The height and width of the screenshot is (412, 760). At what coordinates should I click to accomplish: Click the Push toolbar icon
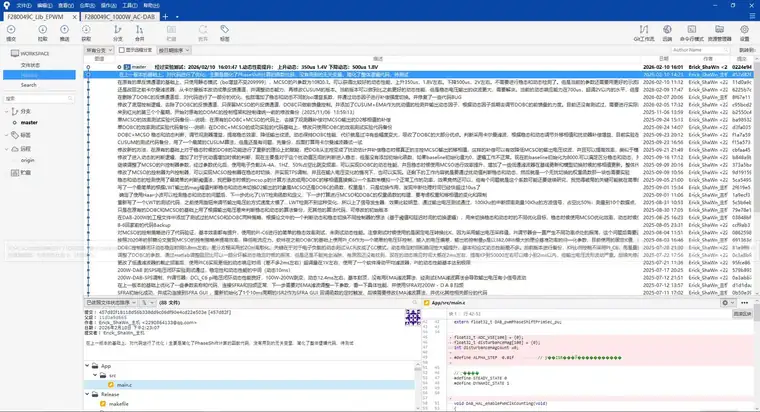click(x=64, y=32)
